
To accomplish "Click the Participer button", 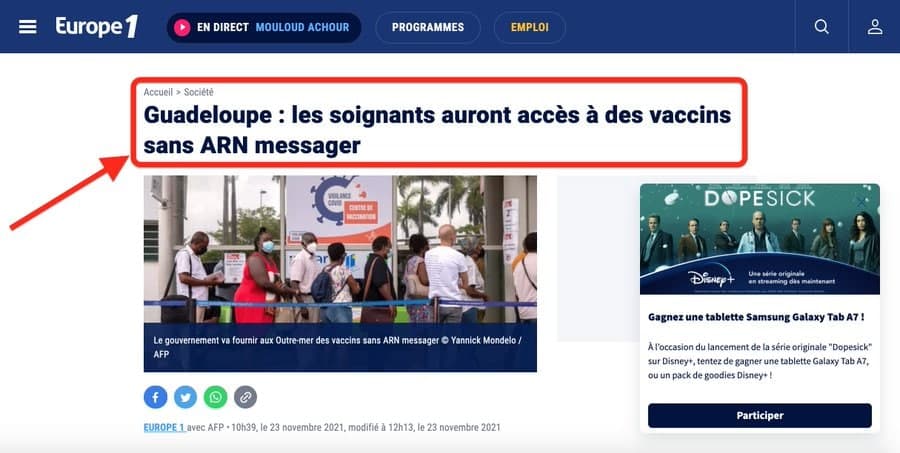I will 759,416.
